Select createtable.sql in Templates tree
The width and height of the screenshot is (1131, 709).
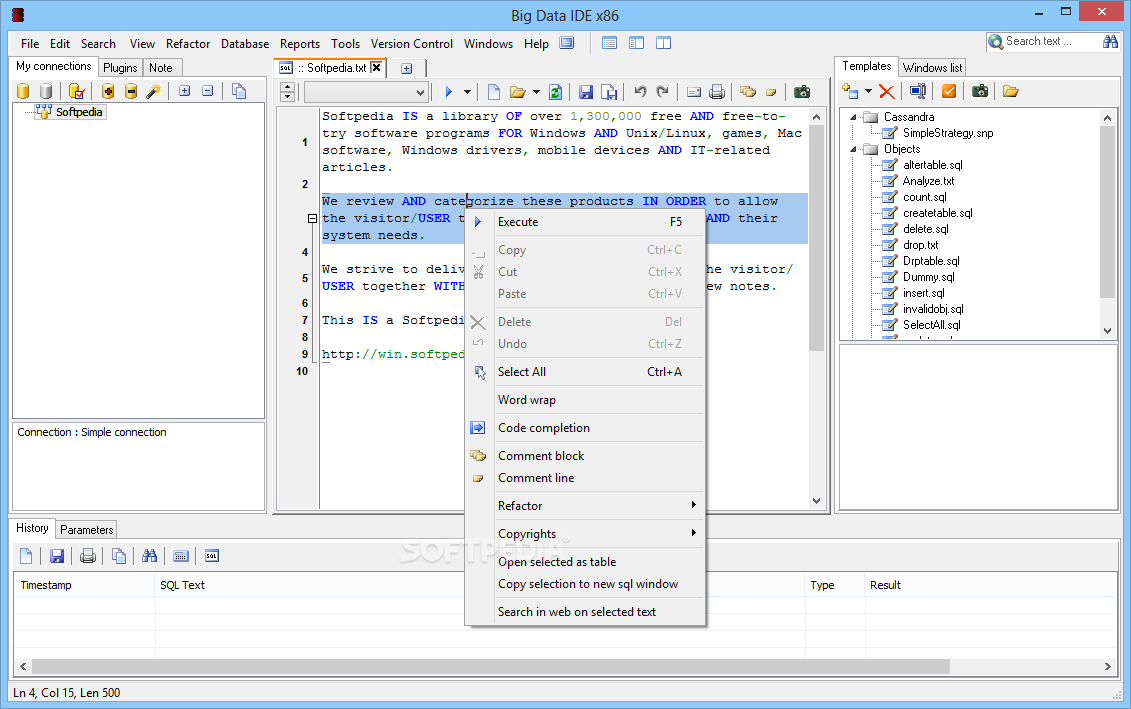(938, 213)
